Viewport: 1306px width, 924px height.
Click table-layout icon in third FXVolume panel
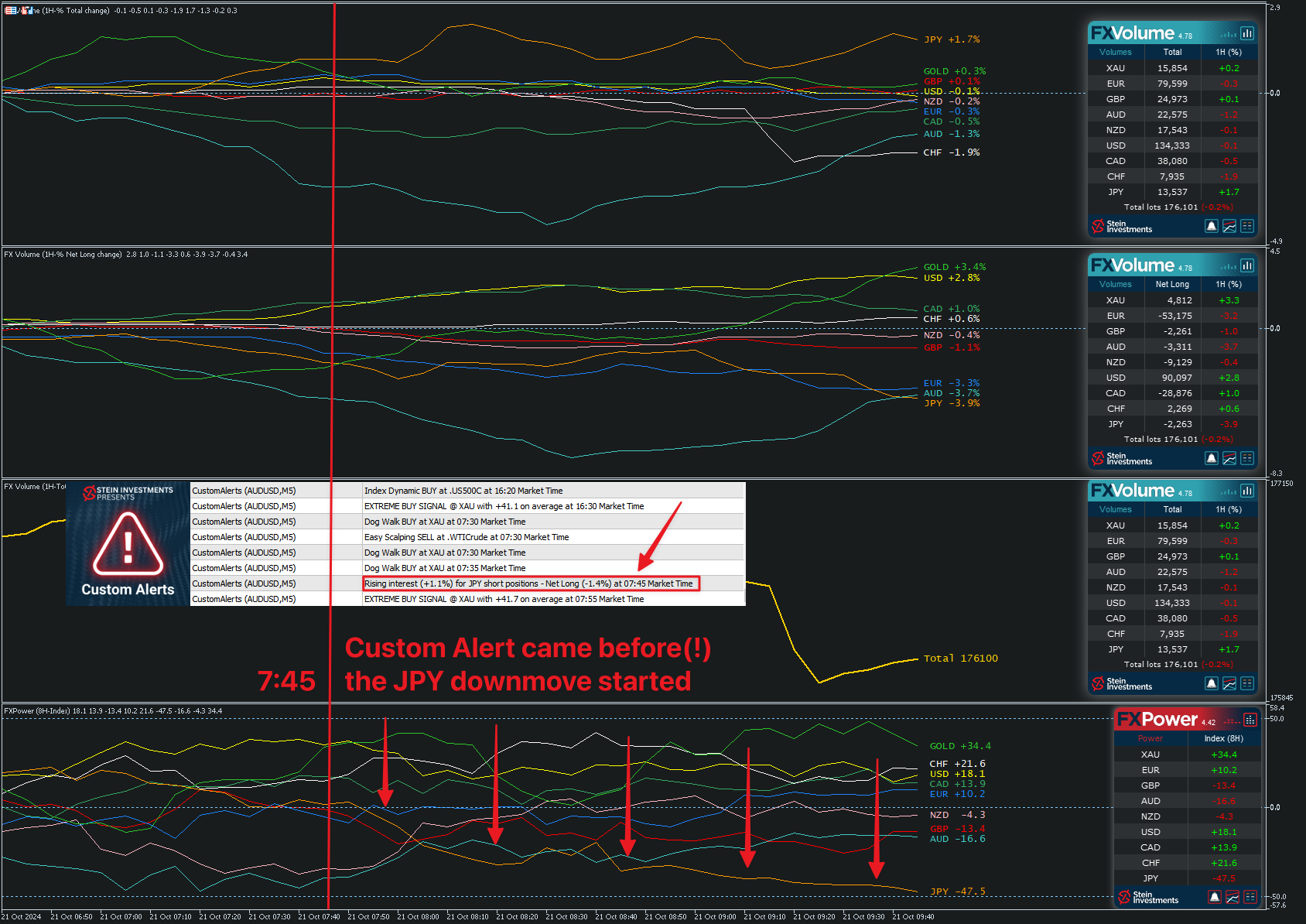pos(1247,683)
